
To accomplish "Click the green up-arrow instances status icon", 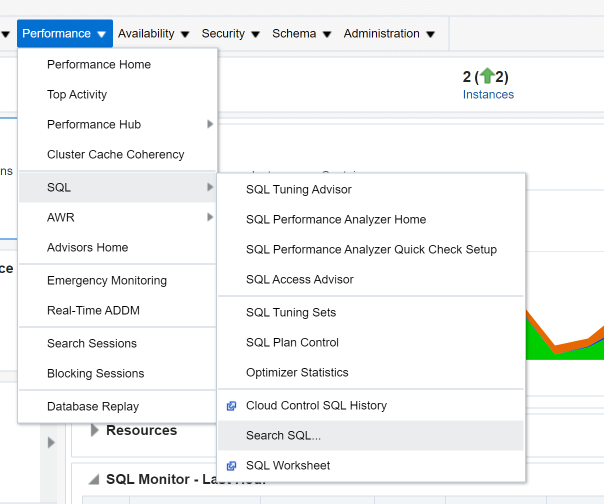I will point(487,76).
